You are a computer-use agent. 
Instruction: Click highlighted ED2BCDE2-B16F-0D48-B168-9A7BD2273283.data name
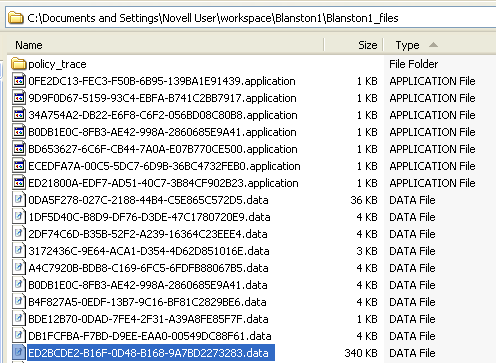click(x=151, y=353)
